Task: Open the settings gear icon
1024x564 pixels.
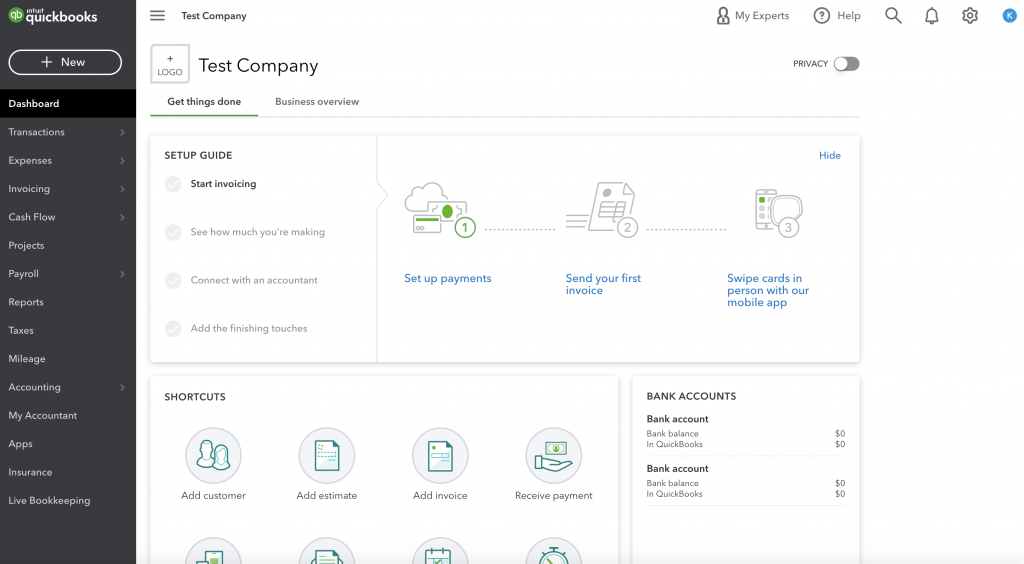Action: point(970,16)
